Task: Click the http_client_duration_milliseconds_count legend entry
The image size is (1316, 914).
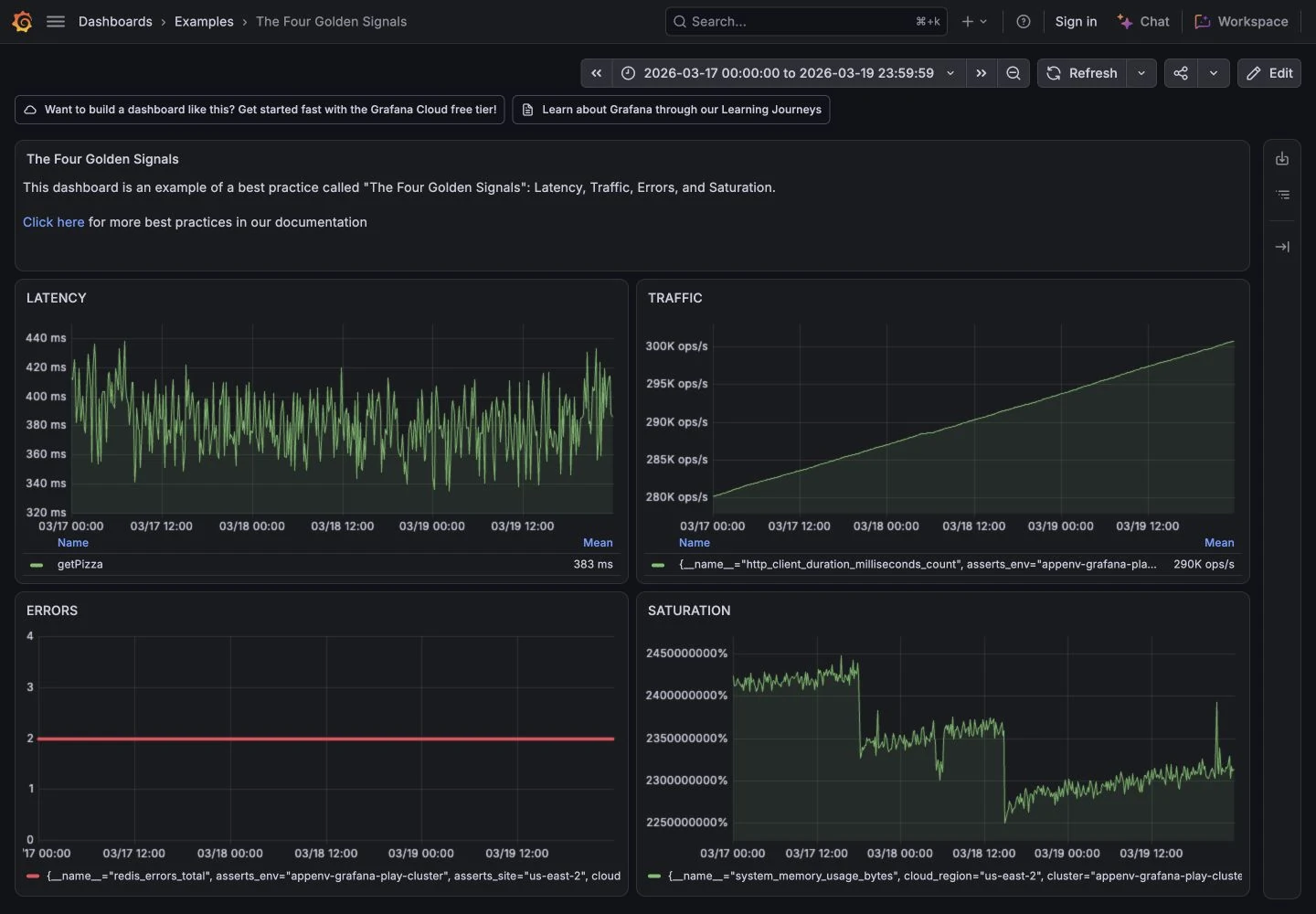Action: (918, 565)
